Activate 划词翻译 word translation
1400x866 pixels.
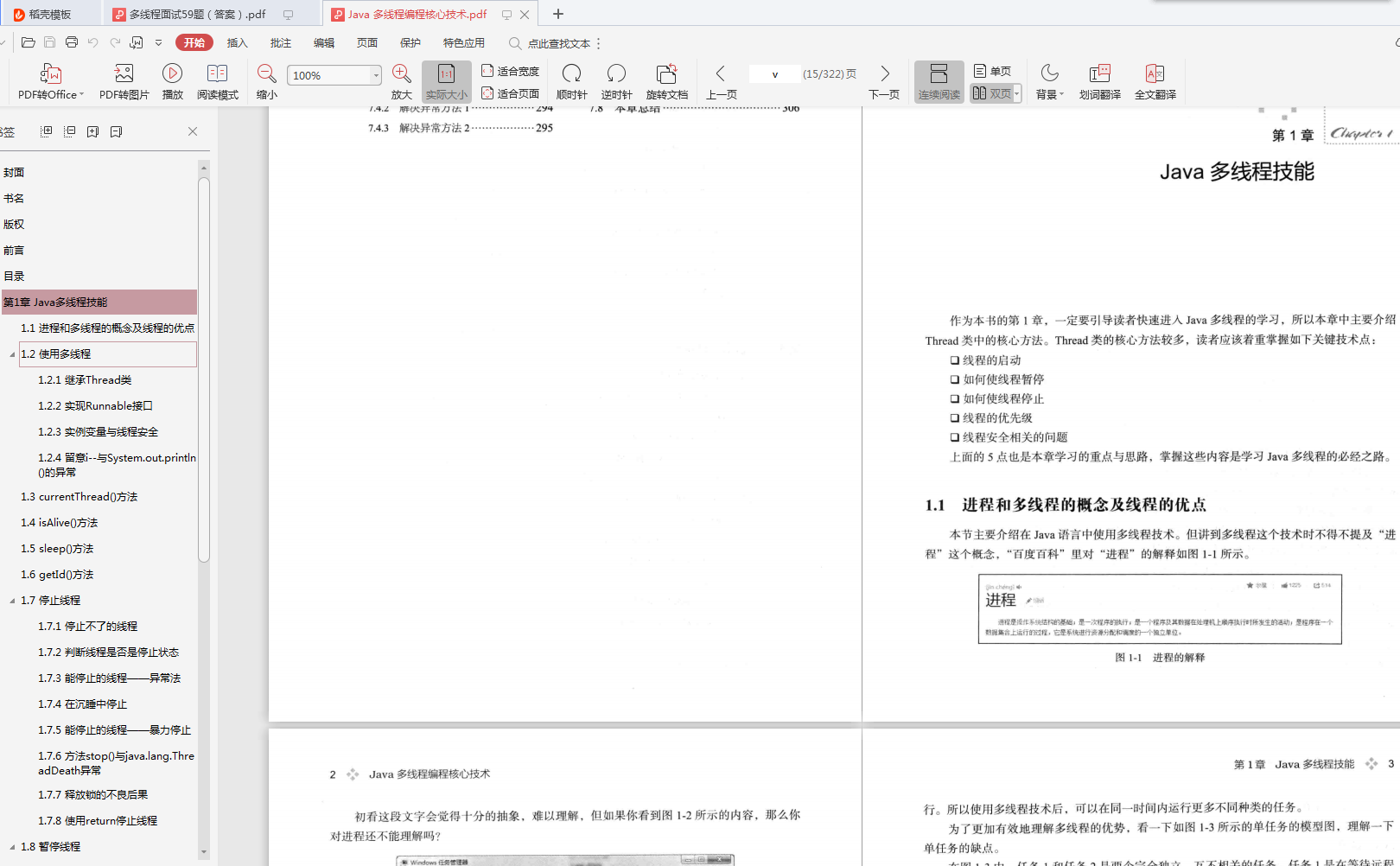tap(1099, 82)
